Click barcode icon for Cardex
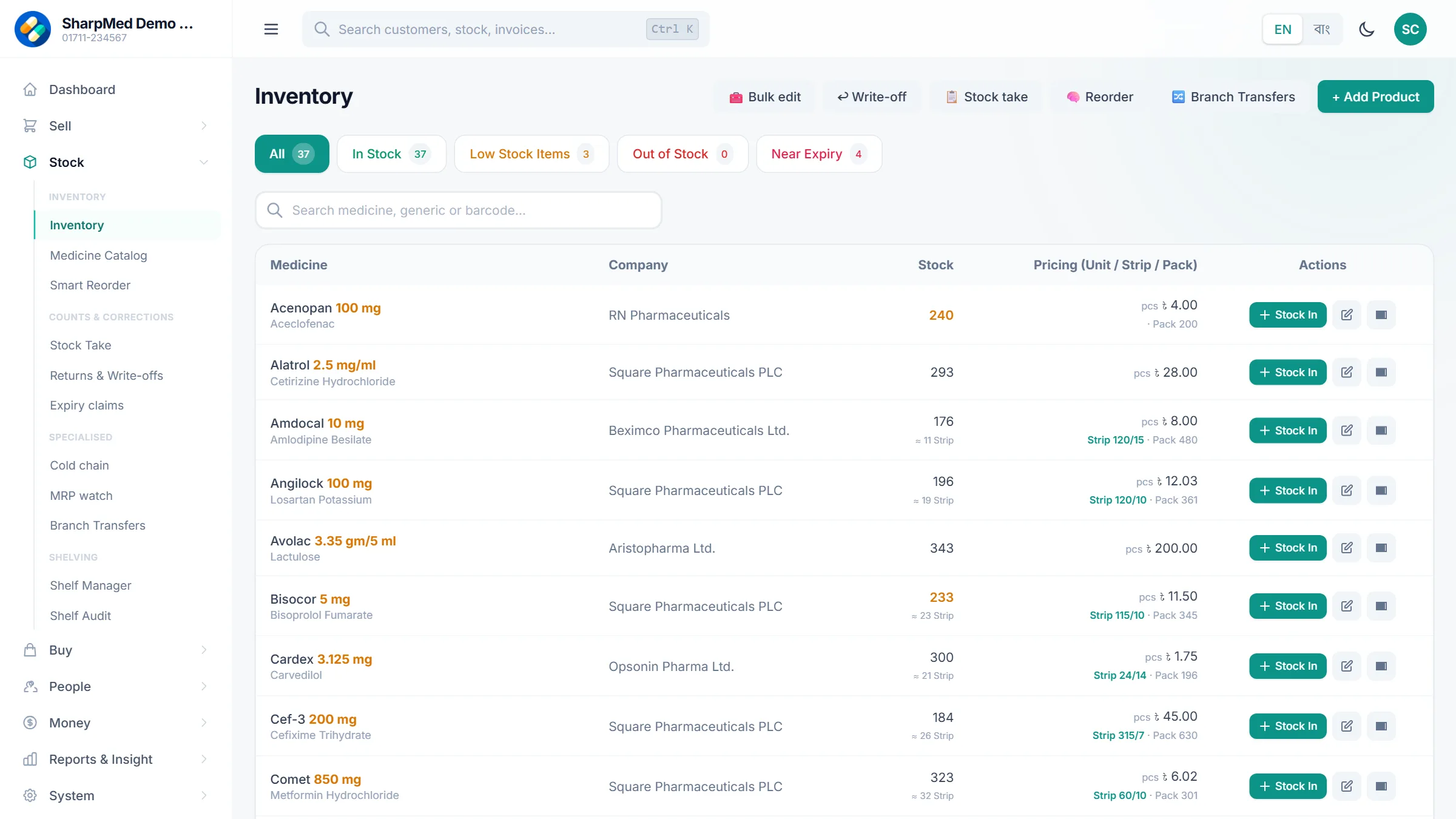The height and width of the screenshot is (819, 1456). [1381, 666]
